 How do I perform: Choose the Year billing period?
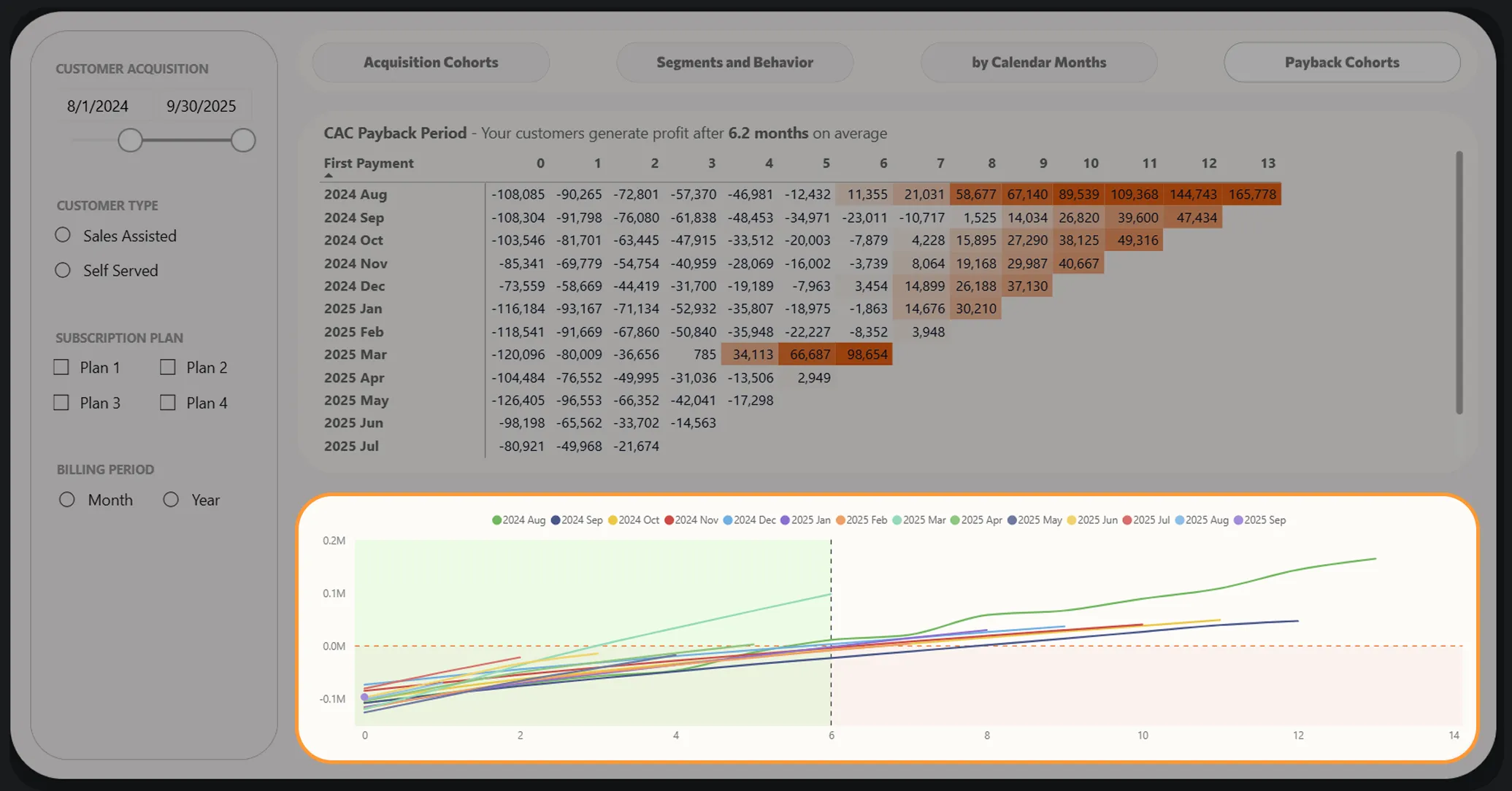coord(171,500)
